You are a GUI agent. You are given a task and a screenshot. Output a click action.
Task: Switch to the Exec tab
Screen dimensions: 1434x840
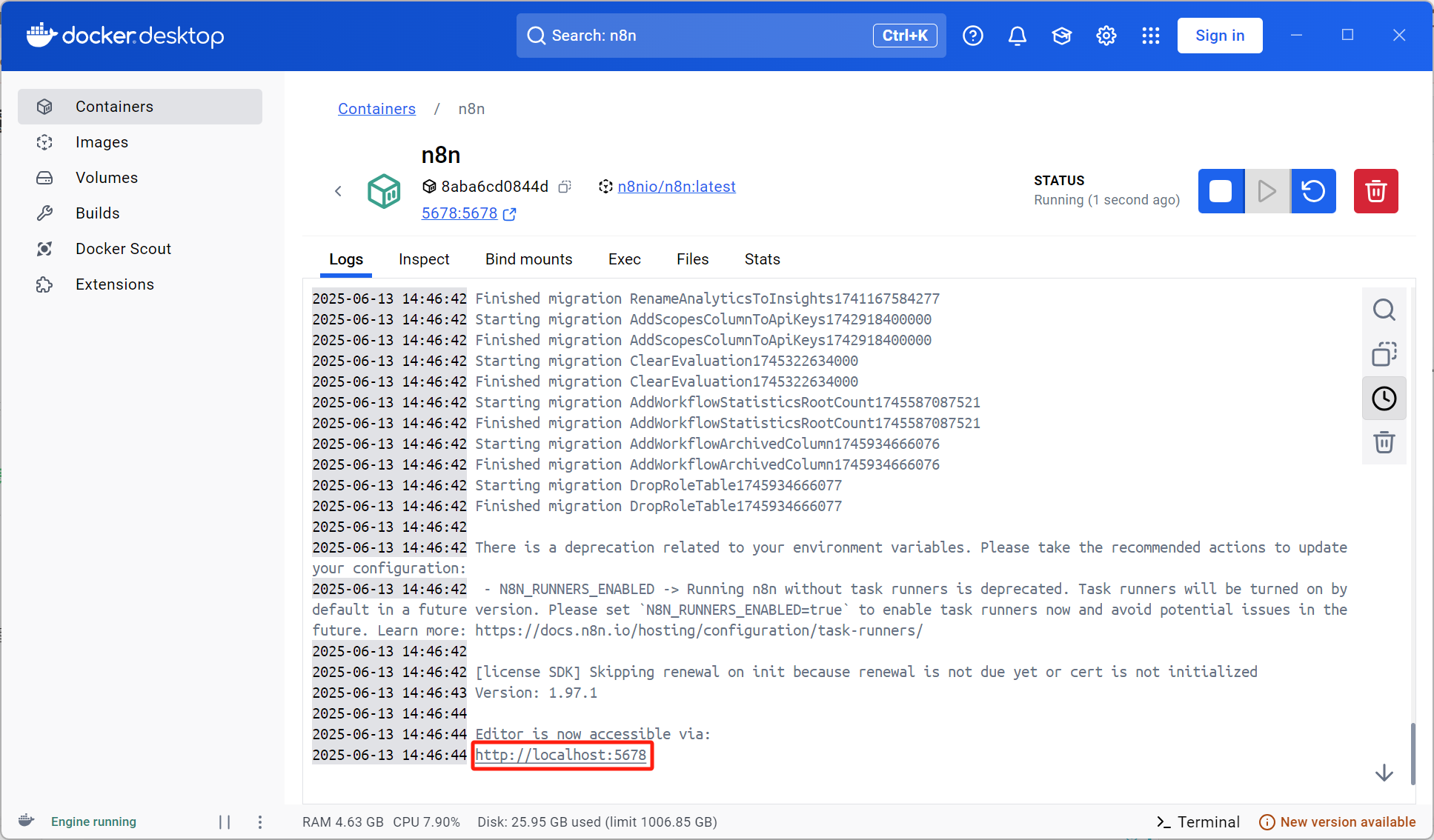coord(625,259)
